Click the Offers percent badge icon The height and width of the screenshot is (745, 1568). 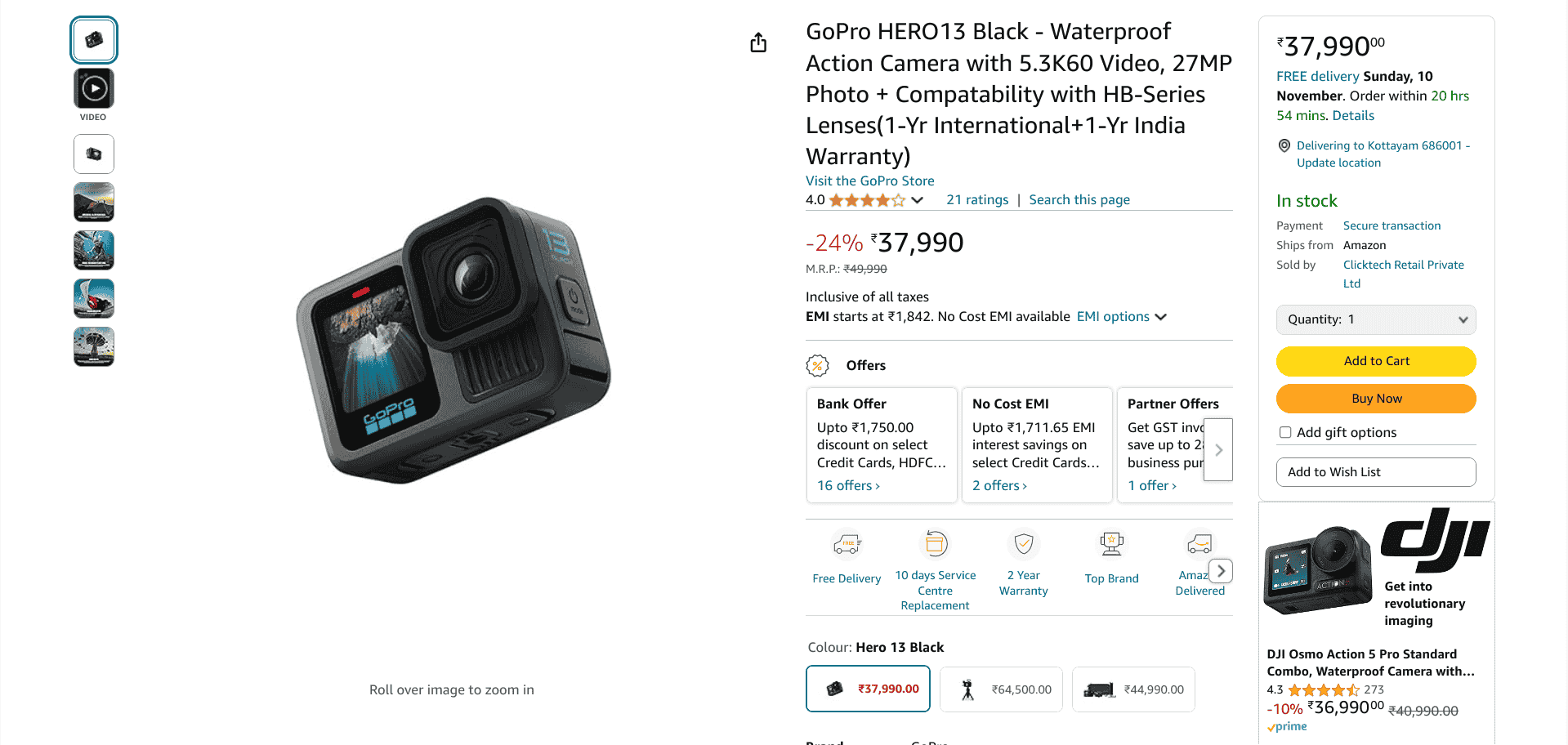(817, 366)
